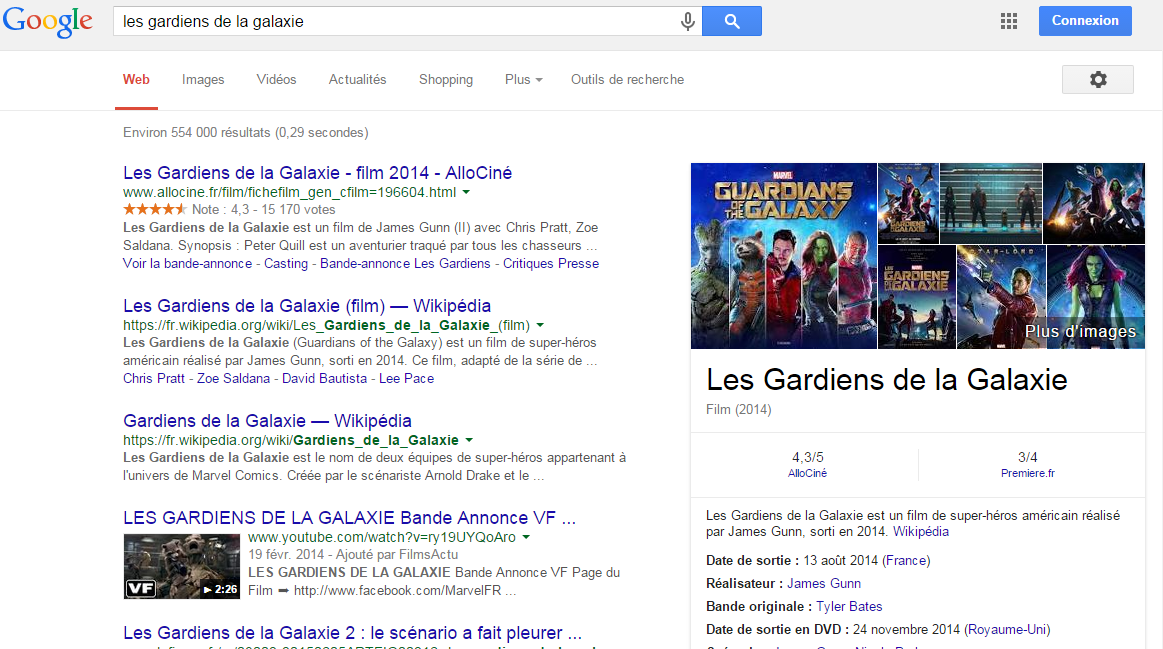Click the Google logo
Screen dimensions: 1163x649
[x=47, y=22]
